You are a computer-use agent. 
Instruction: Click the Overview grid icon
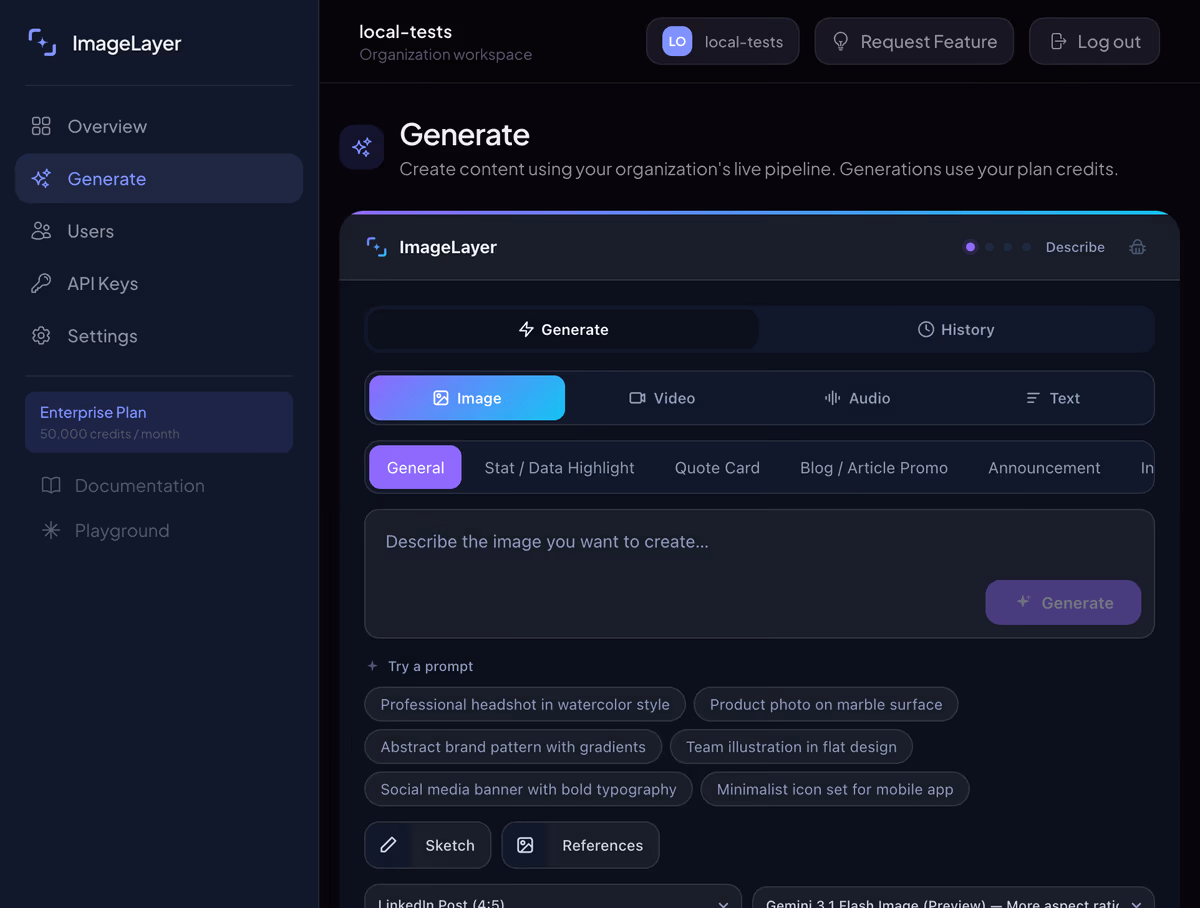pyautogui.click(x=41, y=126)
